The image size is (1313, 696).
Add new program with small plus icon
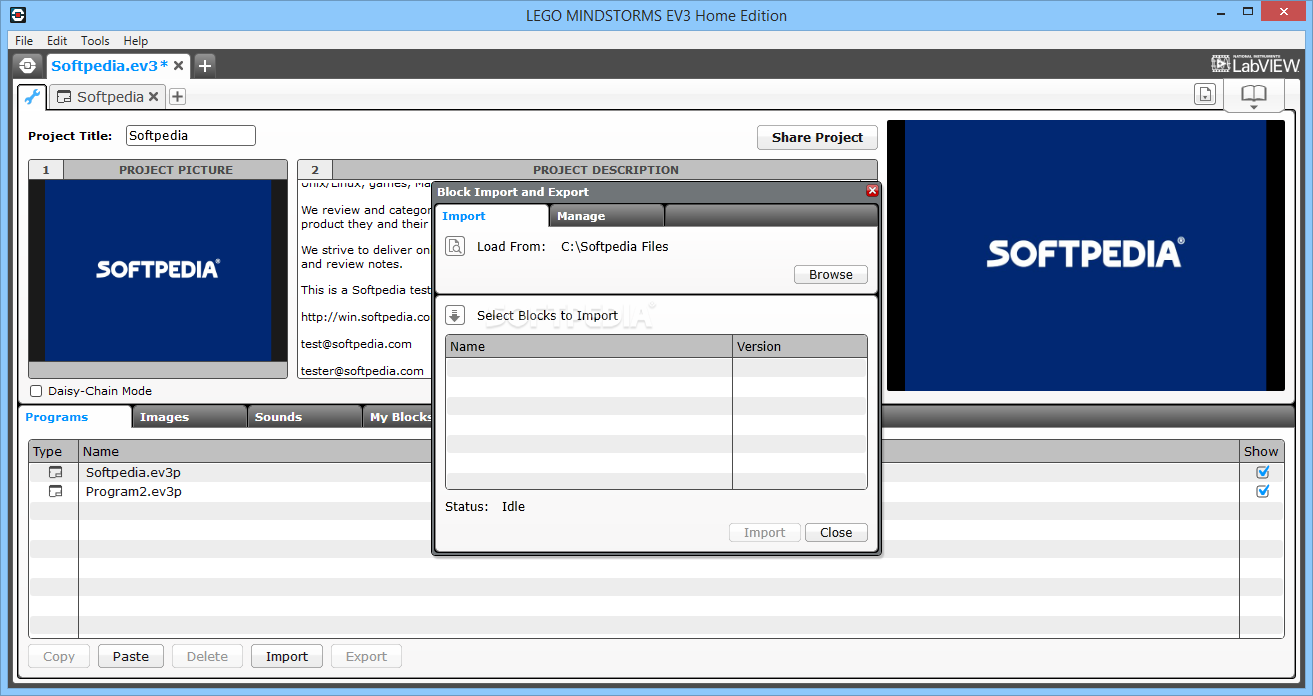pyautogui.click(x=177, y=97)
